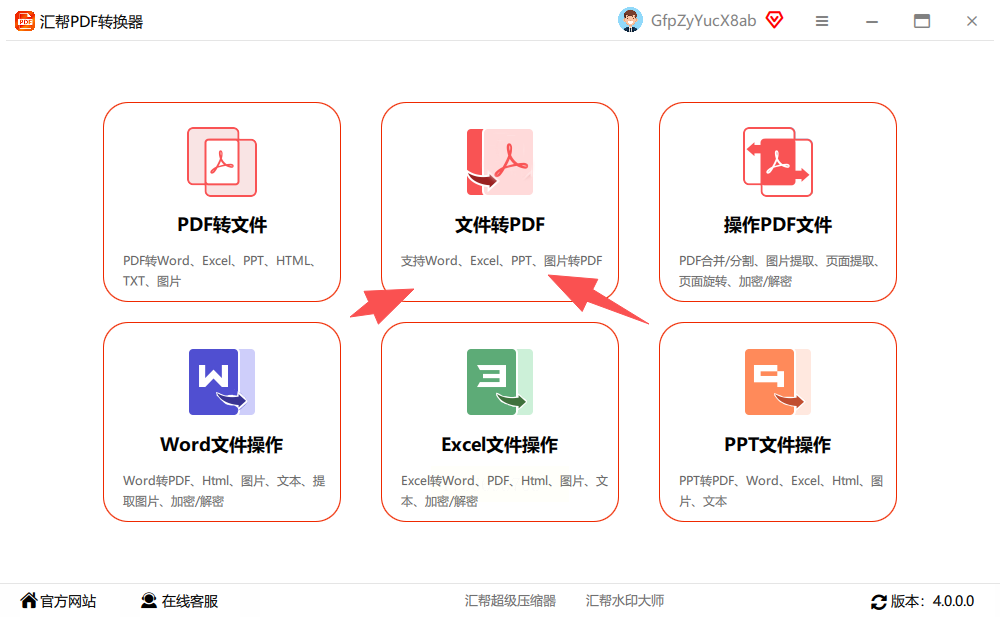Open the green Excel文件操作 icon
Image resolution: width=1000 pixels, height=617 pixels.
[x=500, y=382]
